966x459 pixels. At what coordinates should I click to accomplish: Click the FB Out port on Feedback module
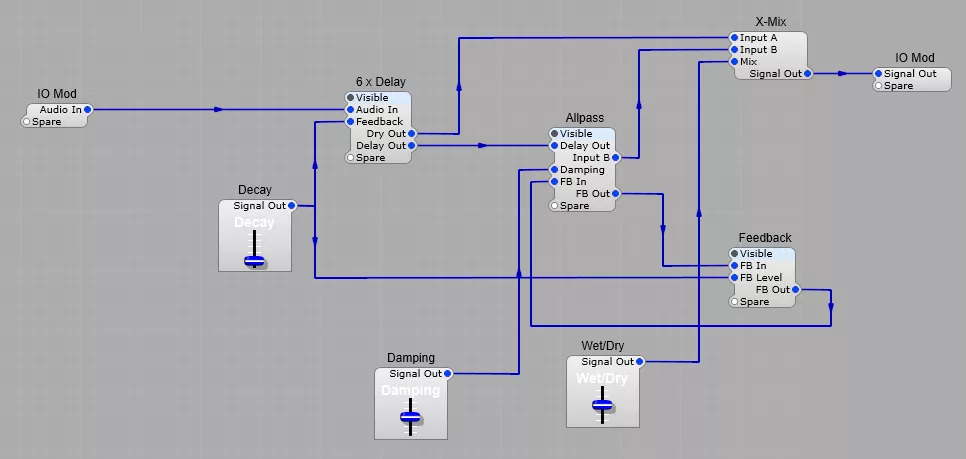click(x=795, y=290)
